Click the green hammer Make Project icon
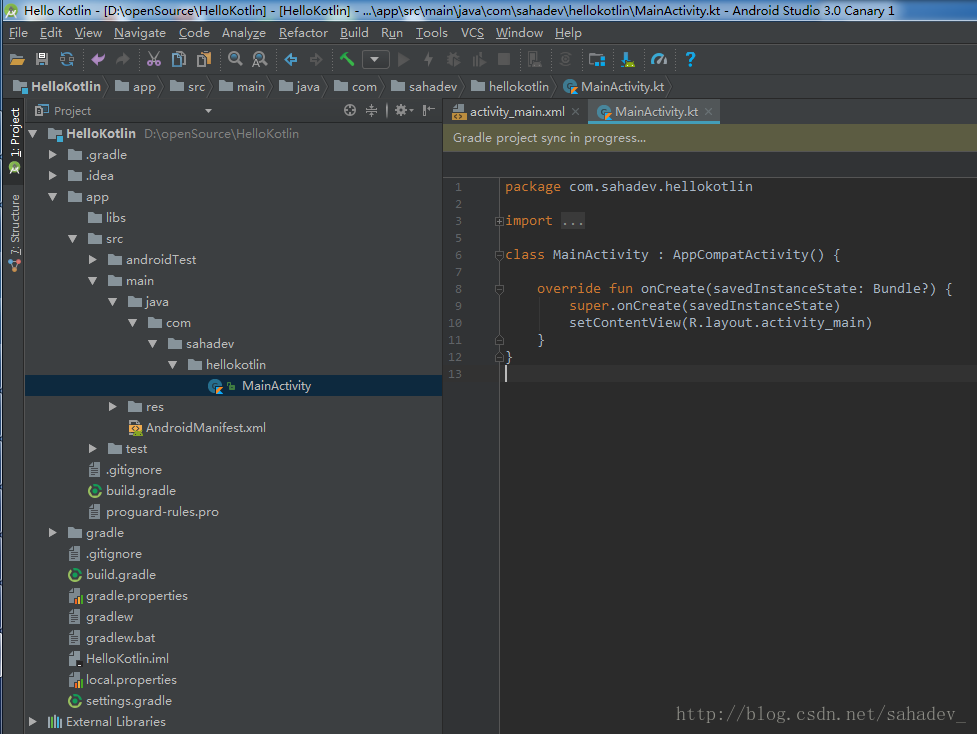This screenshot has width=977, height=734. 347,60
